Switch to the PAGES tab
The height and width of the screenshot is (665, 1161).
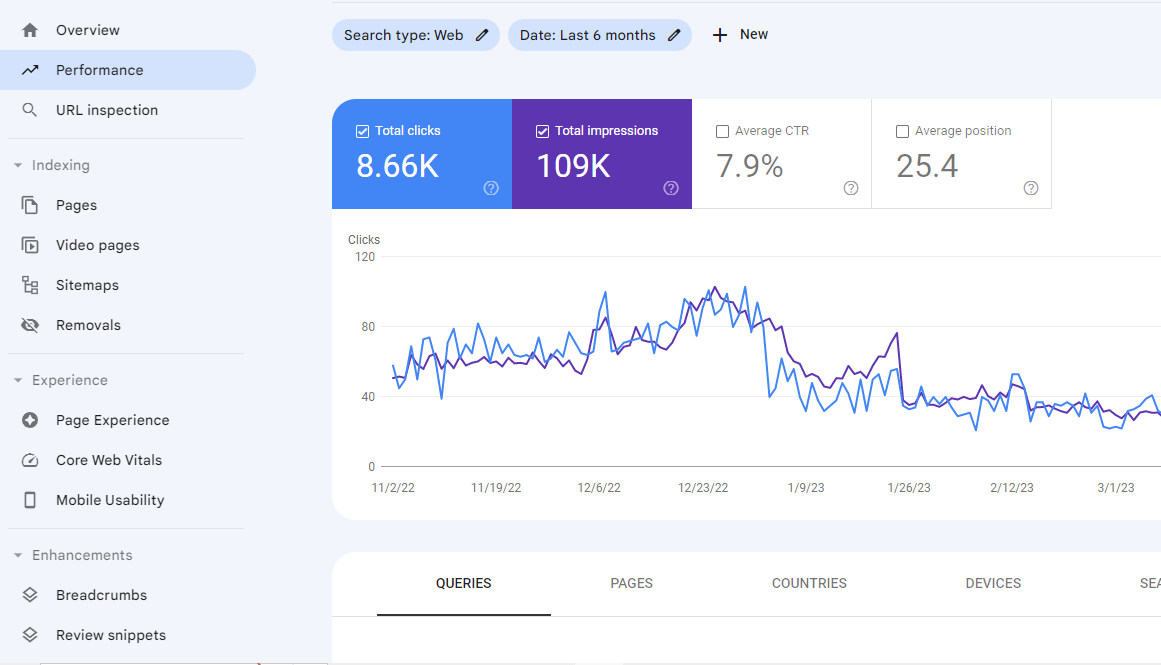coord(632,584)
